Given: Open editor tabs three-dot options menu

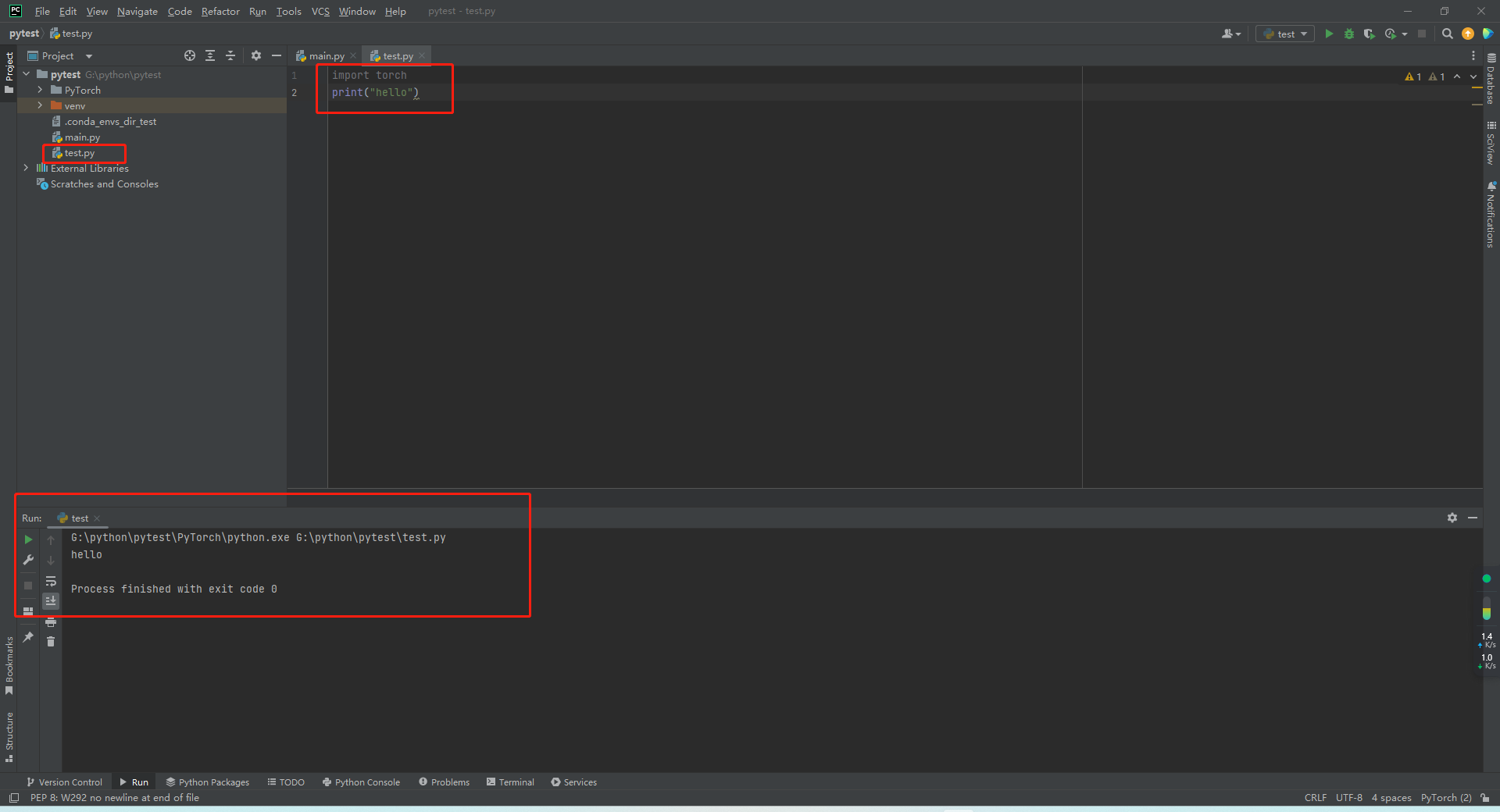Looking at the screenshot, I should (x=1473, y=55).
